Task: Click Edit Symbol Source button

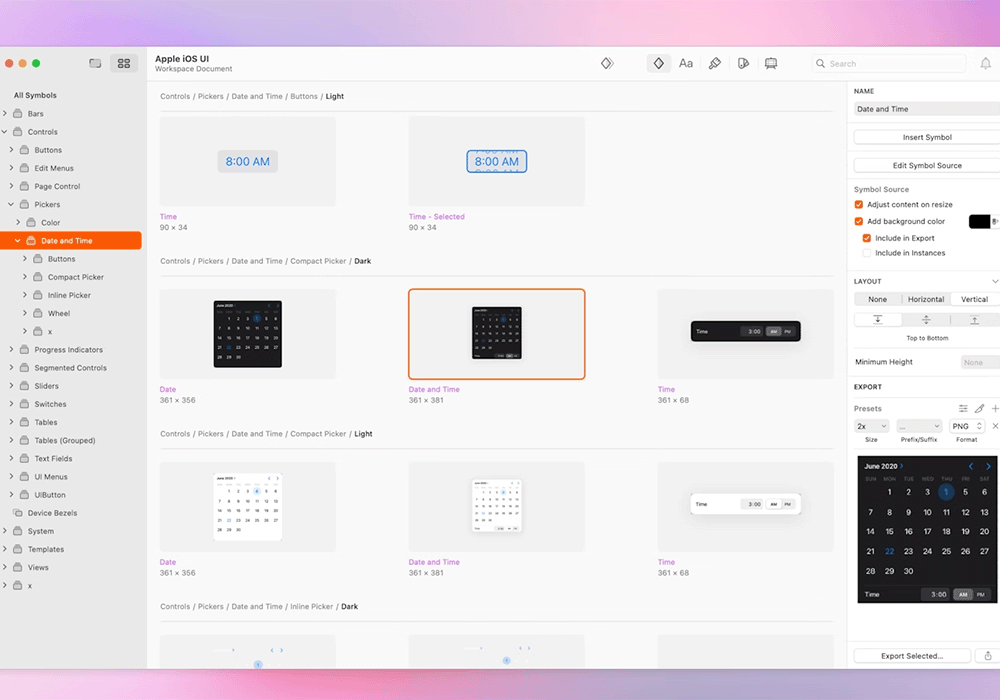Action: [x=927, y=165]
